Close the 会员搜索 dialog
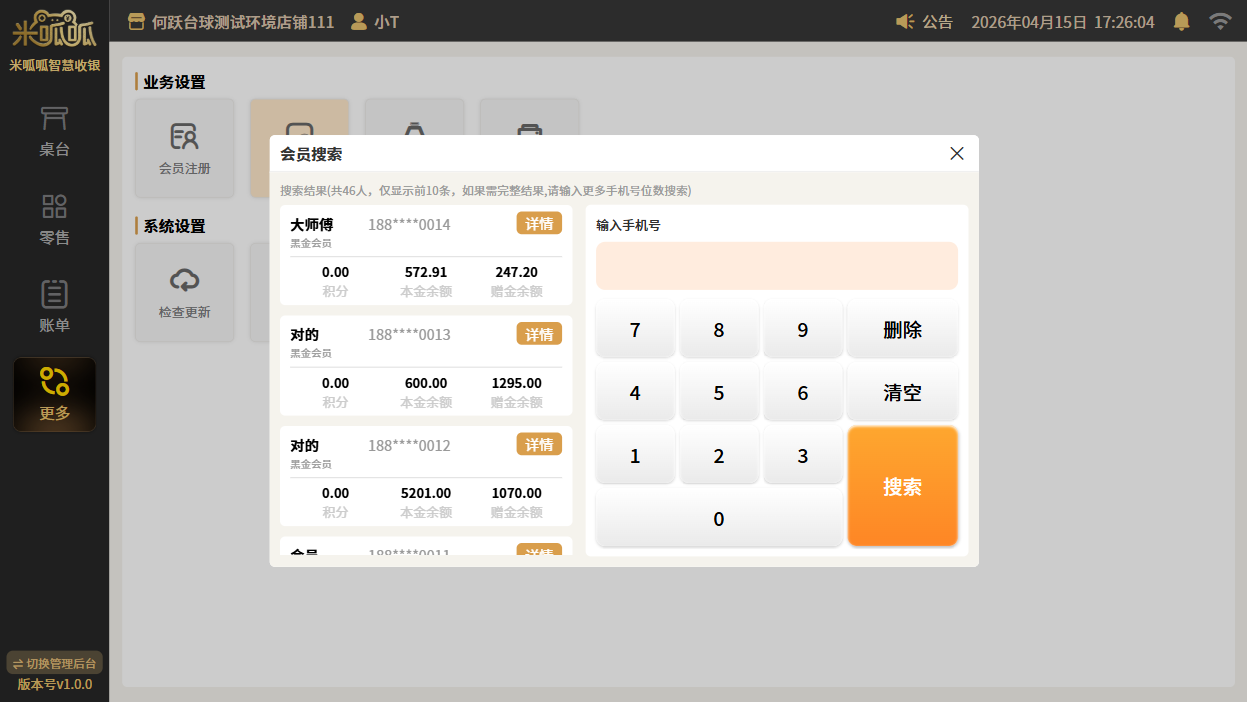 (956, 153)
